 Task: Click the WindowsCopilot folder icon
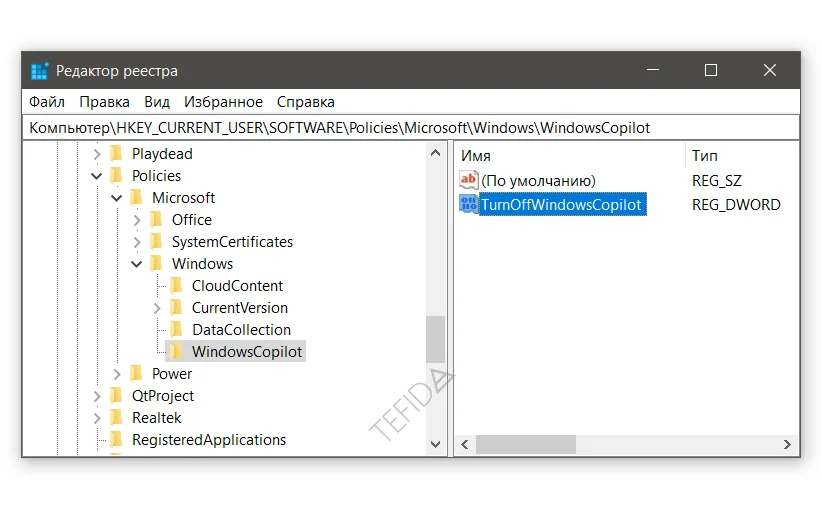[177, 352]
